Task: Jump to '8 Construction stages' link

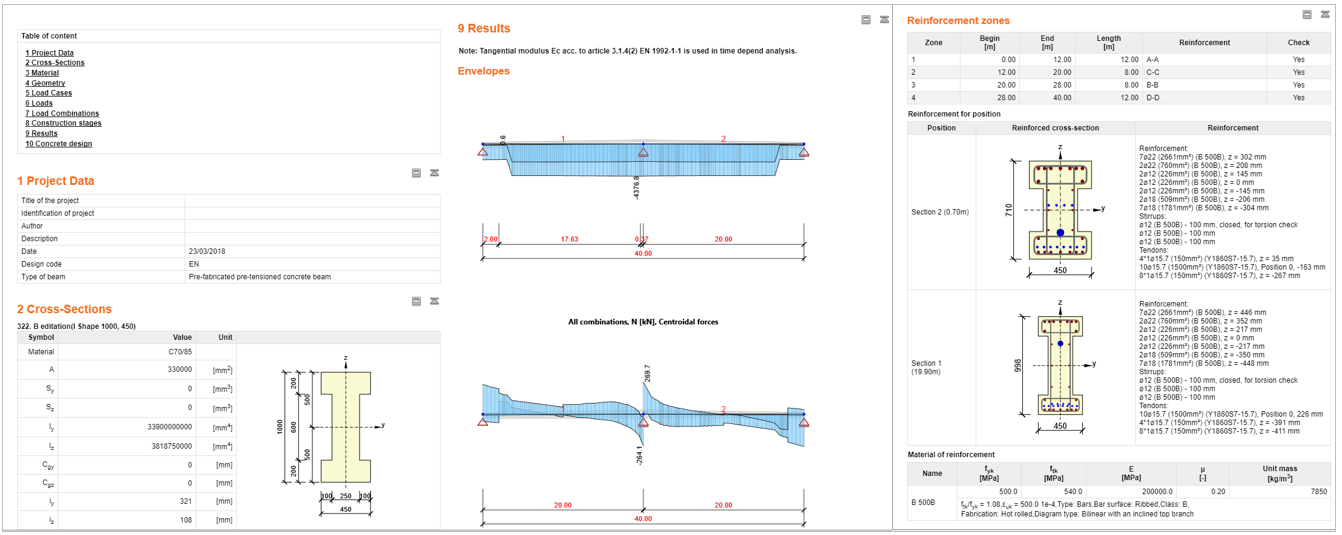Action: (63, 123)
